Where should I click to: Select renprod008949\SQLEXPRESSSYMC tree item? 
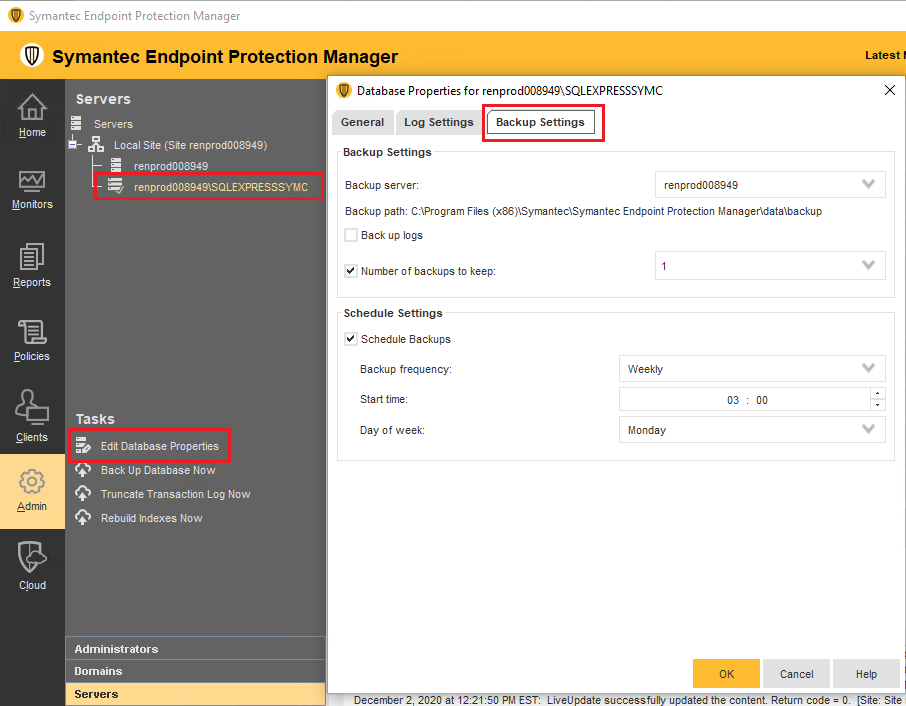tap(221, 187)
